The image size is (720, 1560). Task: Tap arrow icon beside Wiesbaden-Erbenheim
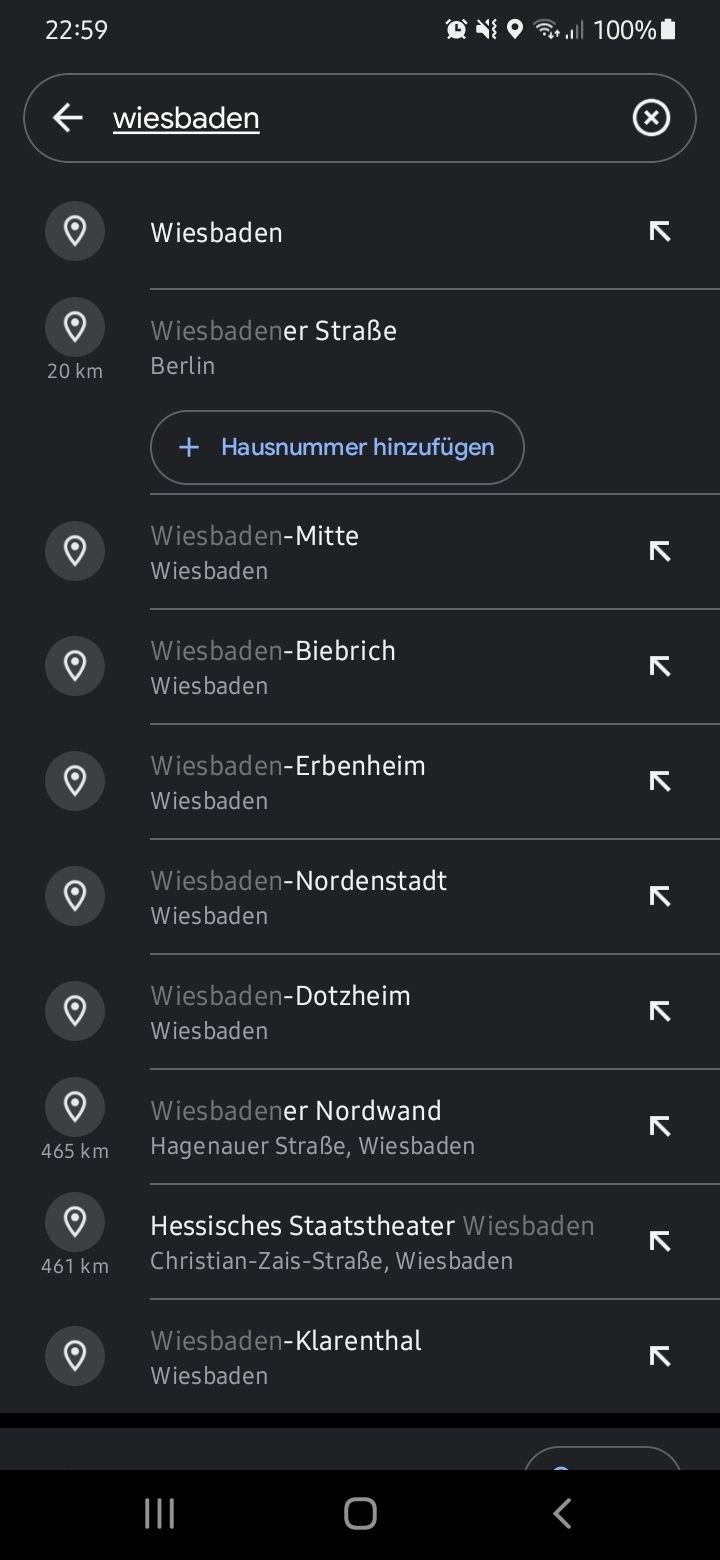click(x=659, y=781)
